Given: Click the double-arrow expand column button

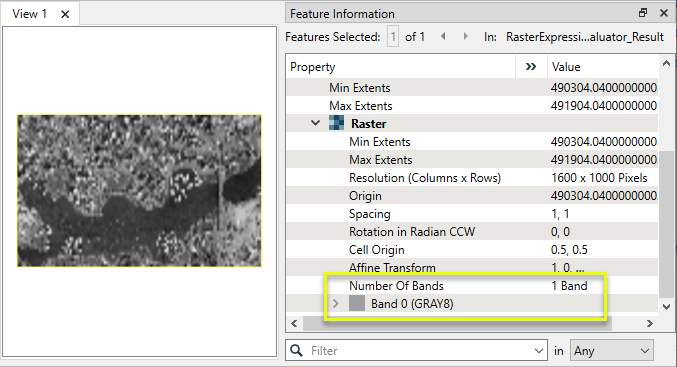Looking at the screenshot, I should (x=531, y=67).
